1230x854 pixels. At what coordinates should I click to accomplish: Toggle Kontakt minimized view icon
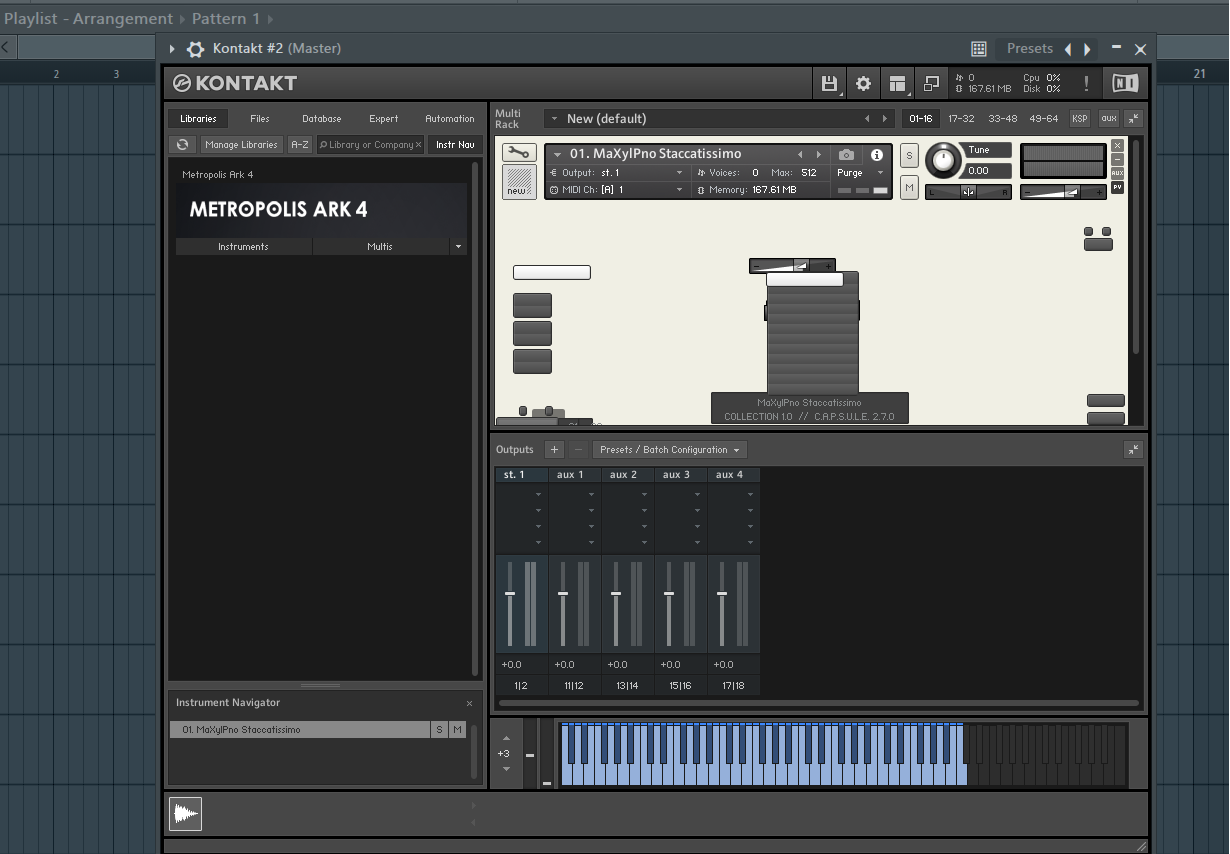pyautogui.click(x=931, y=84)
